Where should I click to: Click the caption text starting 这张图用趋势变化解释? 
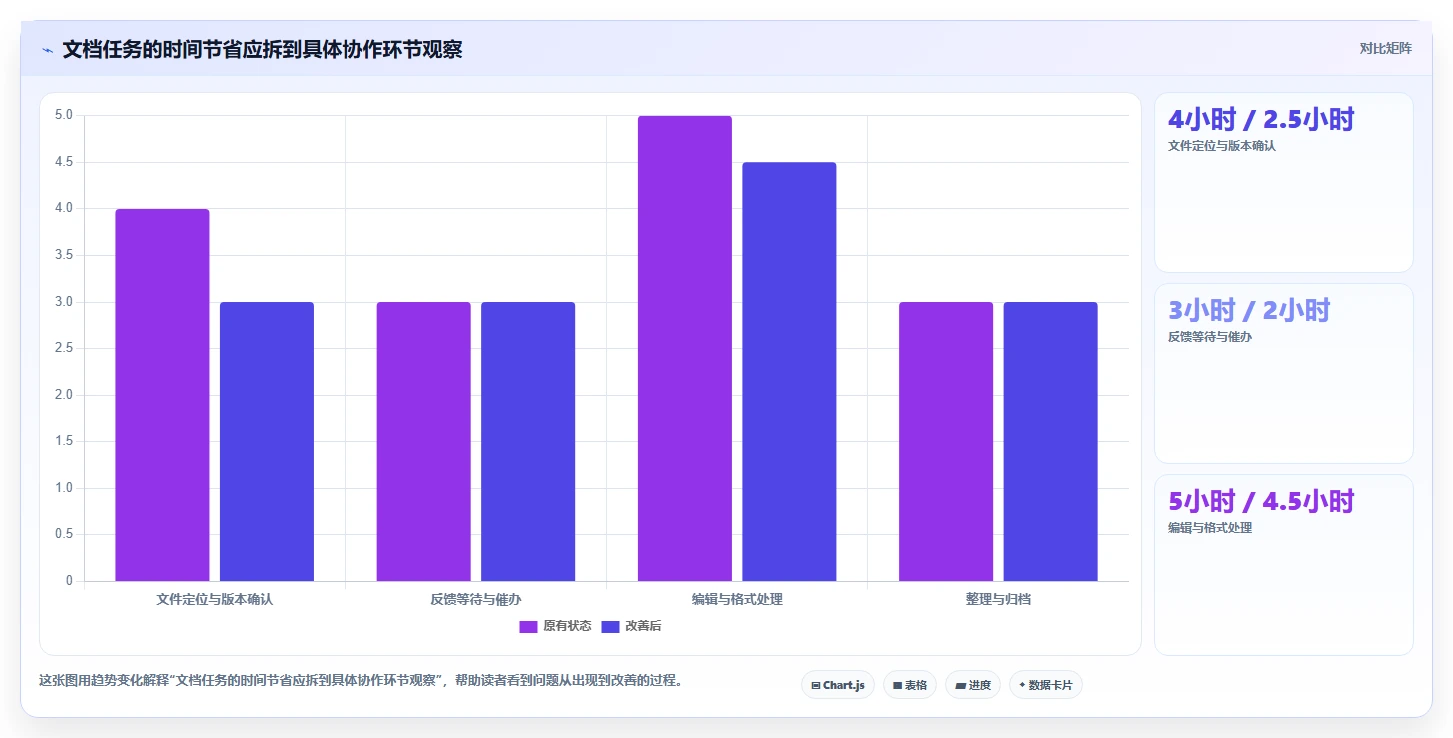coord(361,681)
